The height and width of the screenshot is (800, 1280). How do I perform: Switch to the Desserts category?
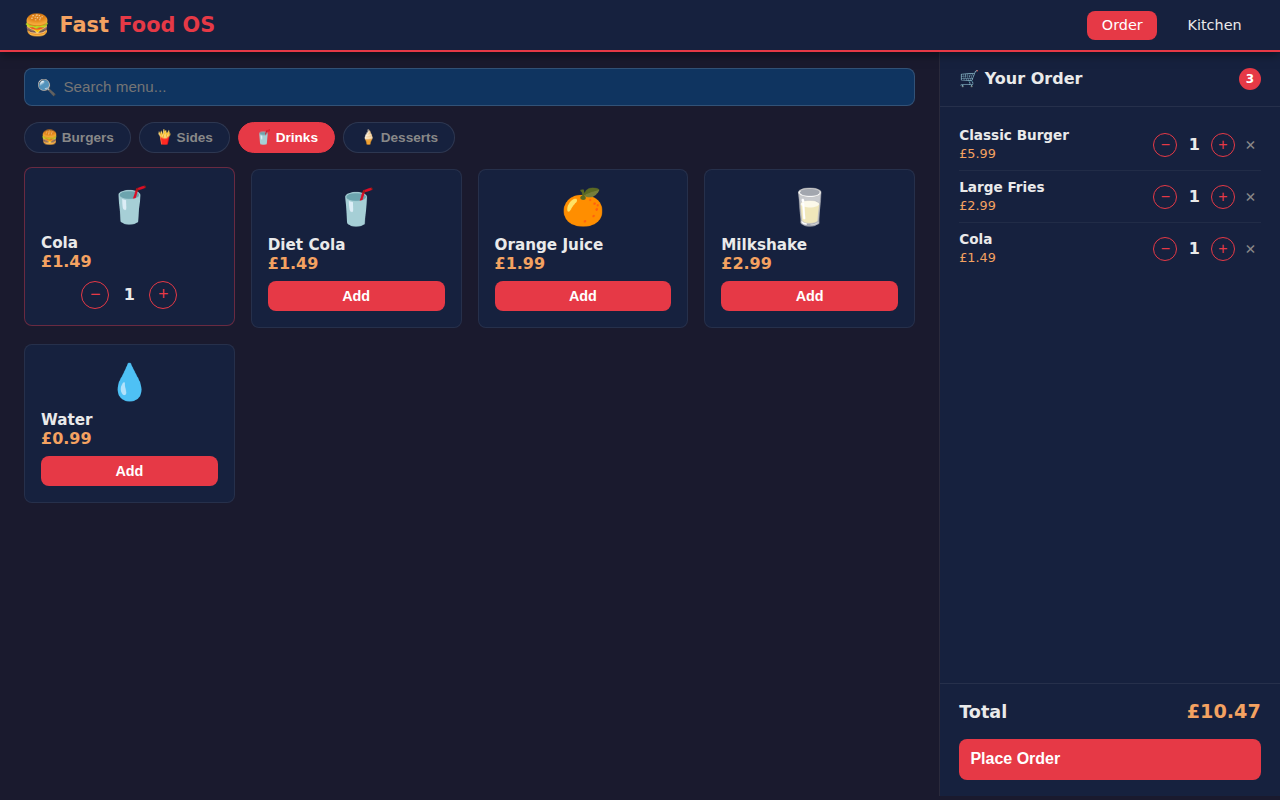[x=399, y=137]
